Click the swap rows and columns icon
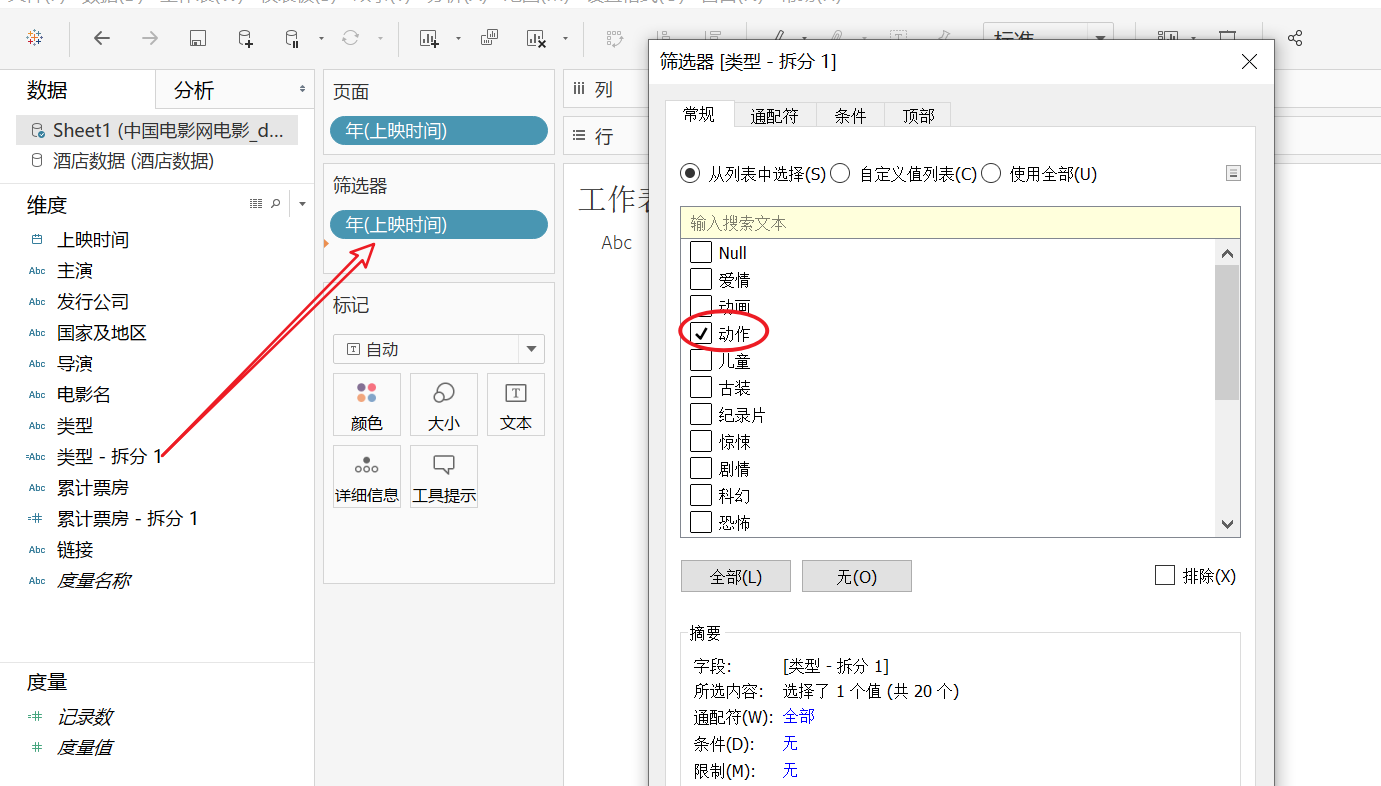The width and height of the screenshot is (1381, 786). click(615, 38)
